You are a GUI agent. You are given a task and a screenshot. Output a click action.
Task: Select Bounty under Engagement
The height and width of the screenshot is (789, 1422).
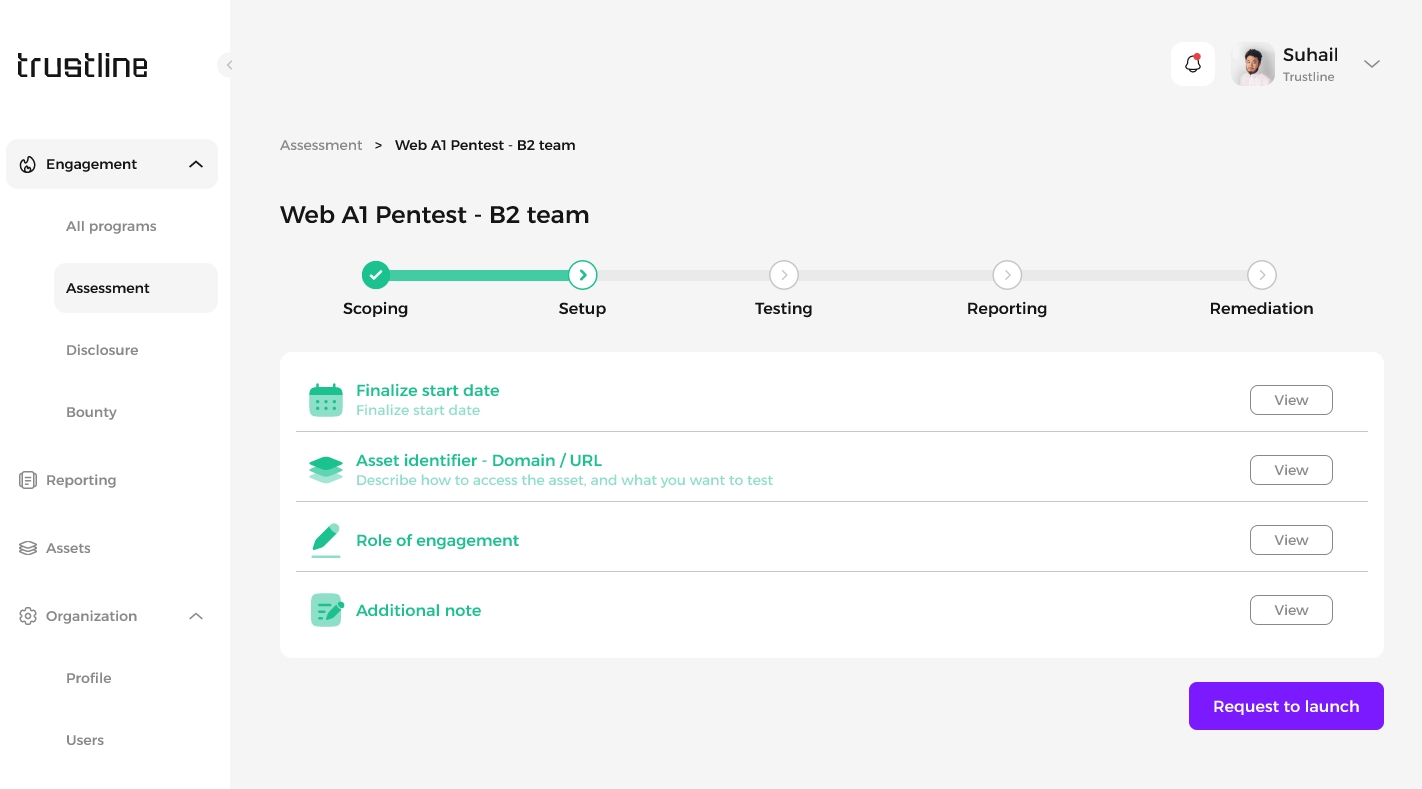(x=91, y=412)
